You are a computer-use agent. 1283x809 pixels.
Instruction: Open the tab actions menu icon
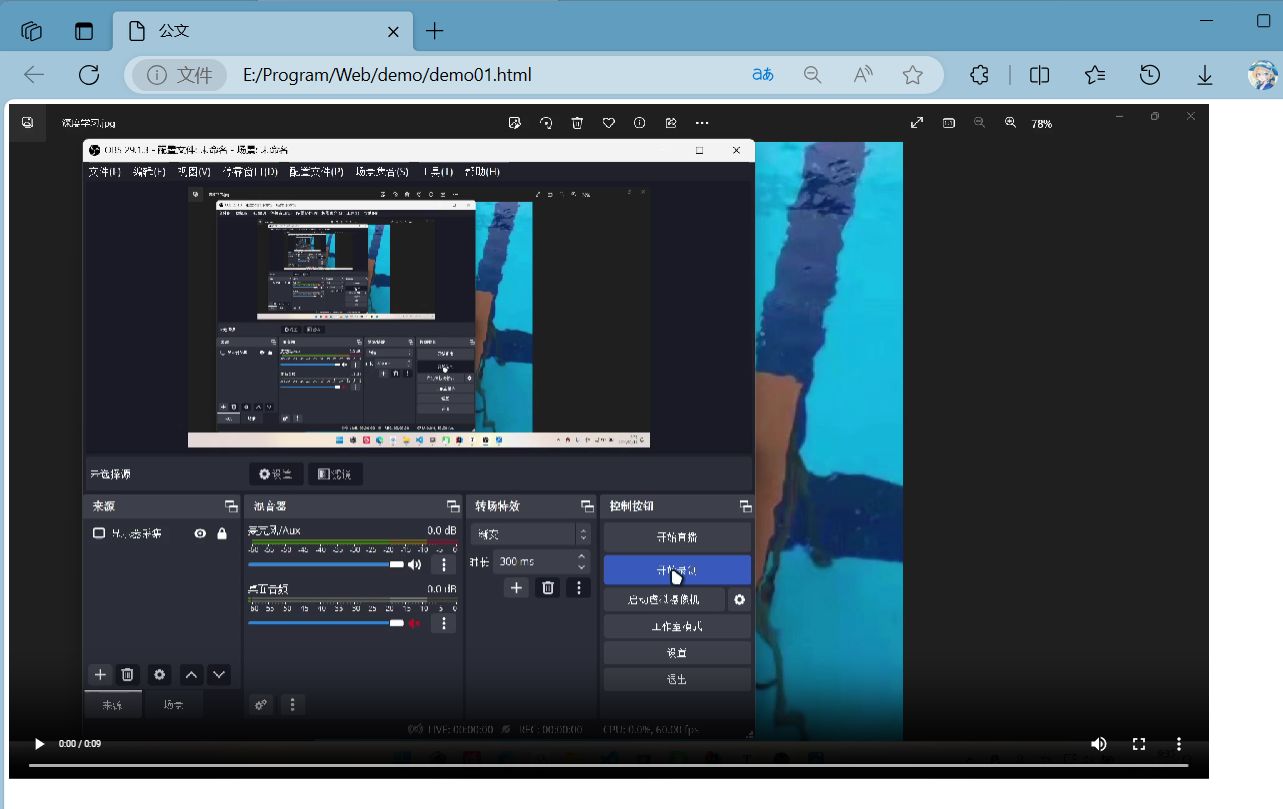84,31
